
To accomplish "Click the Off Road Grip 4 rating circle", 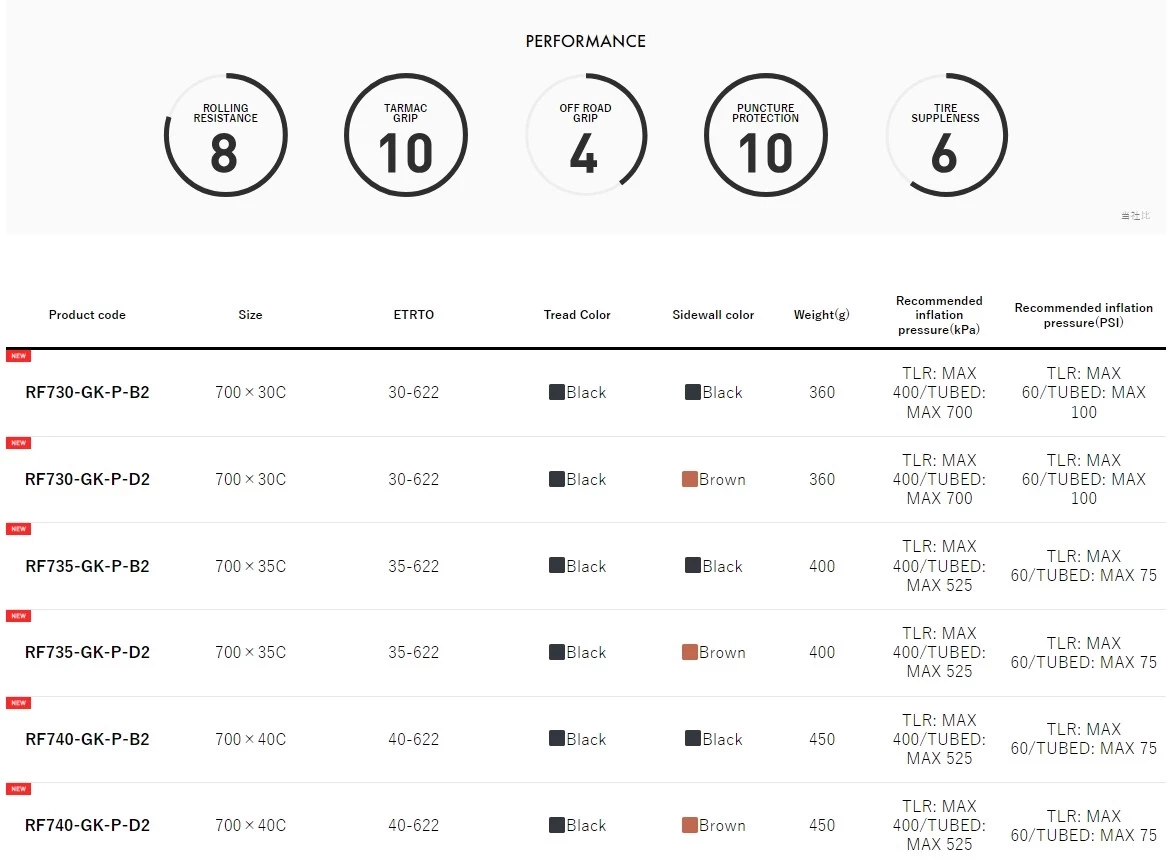I will coord(586,136).
